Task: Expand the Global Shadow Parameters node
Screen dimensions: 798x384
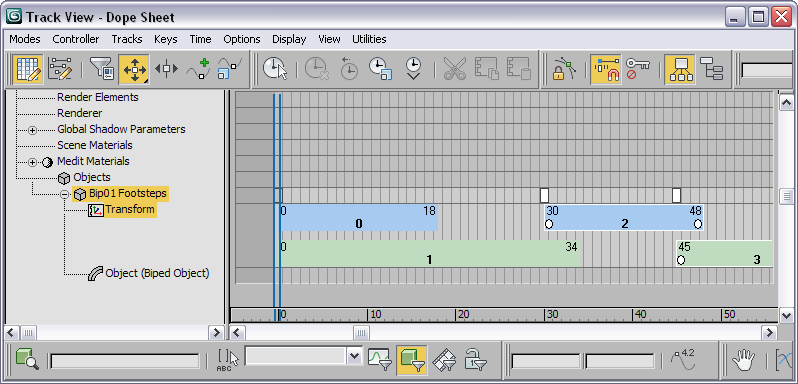Action: 33,131
